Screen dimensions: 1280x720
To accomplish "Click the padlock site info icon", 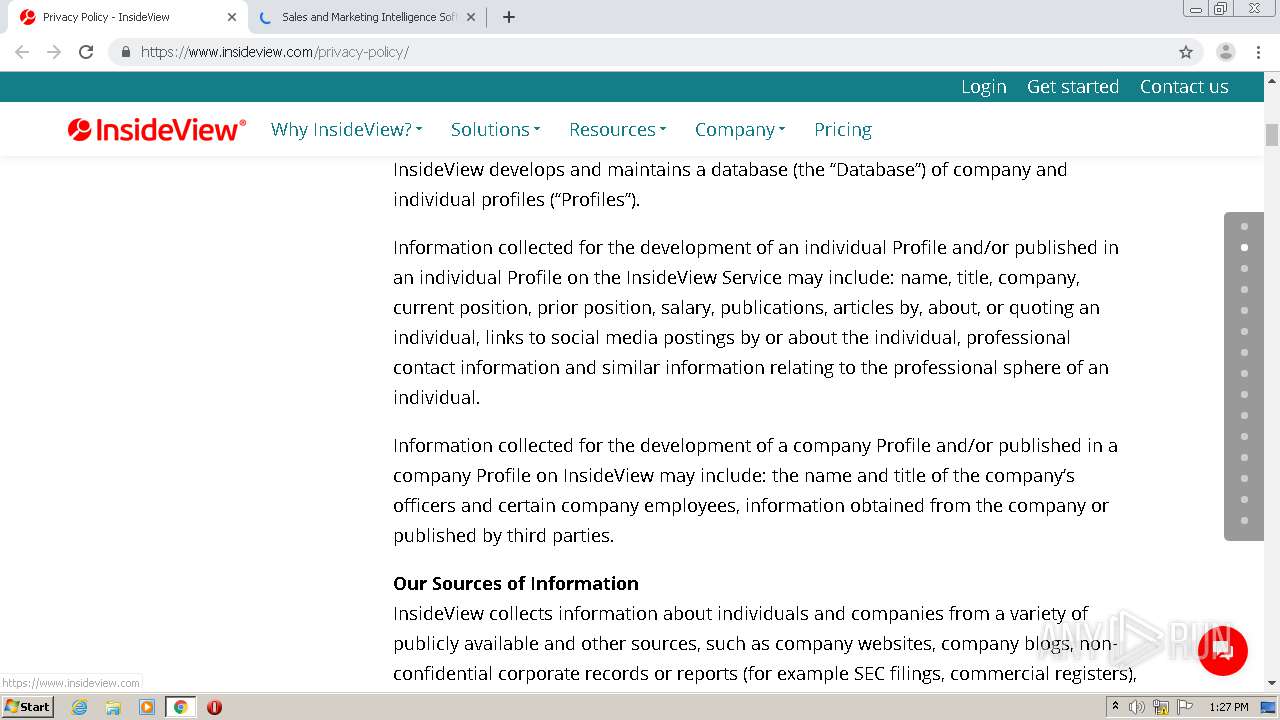I will 126,52.
